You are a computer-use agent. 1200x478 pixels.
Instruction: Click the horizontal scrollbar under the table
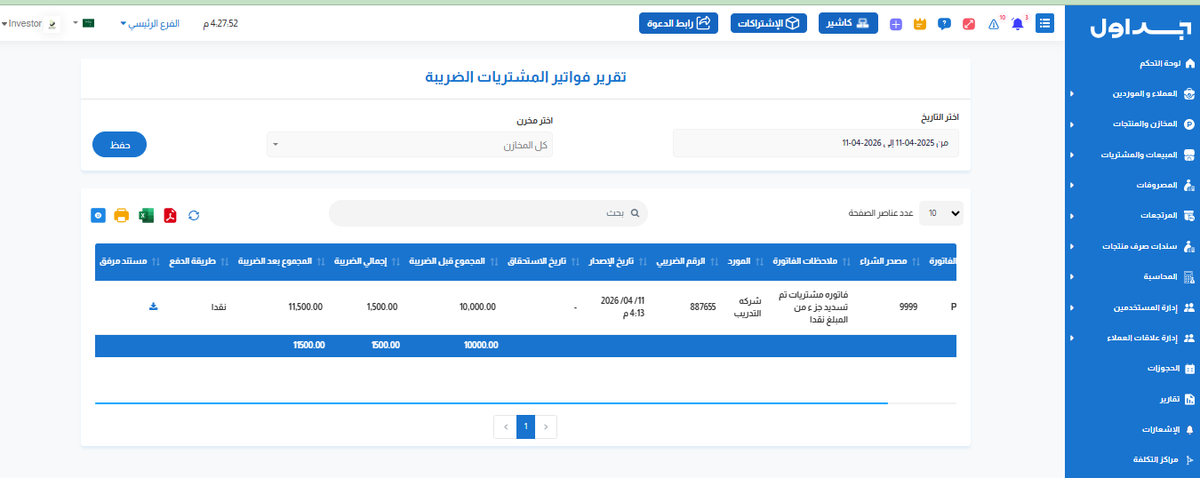pos(491,402)
